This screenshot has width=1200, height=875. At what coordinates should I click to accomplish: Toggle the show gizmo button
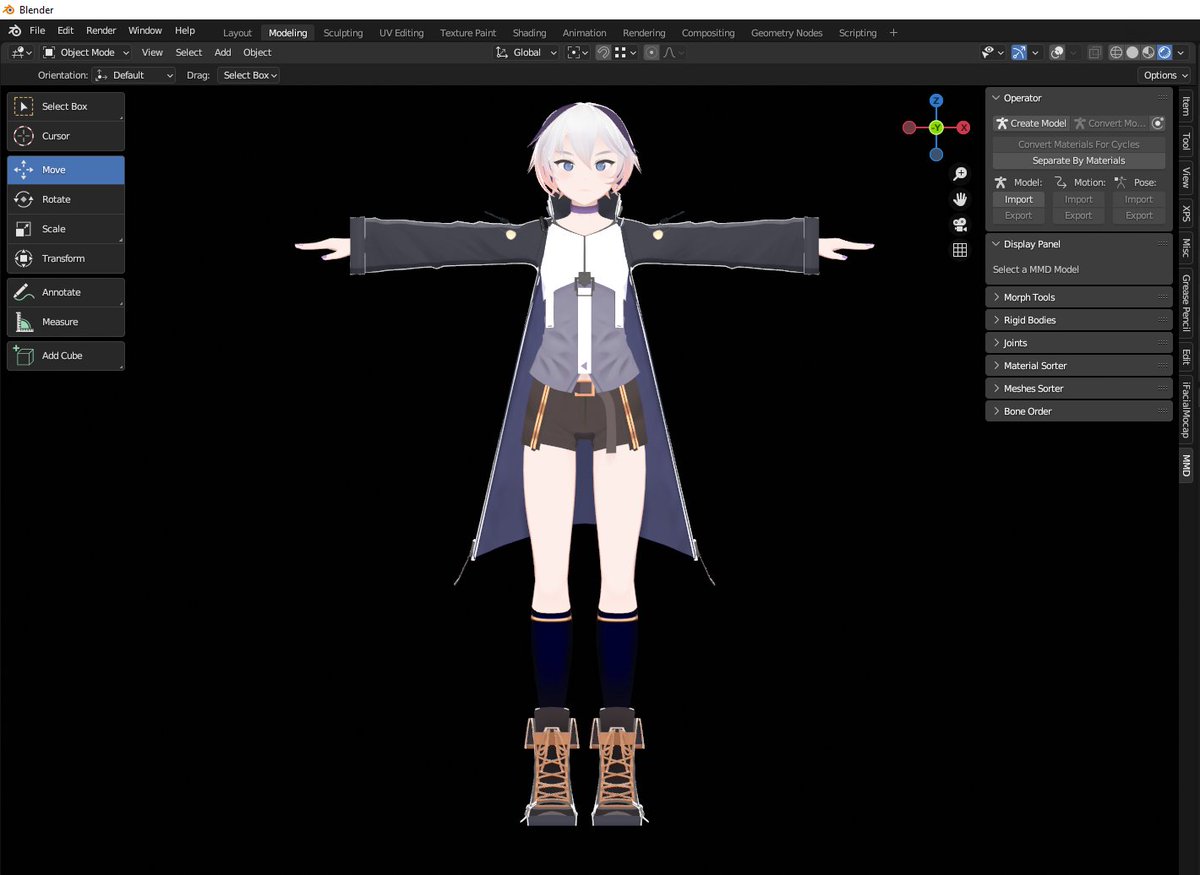pos(1019,53)
